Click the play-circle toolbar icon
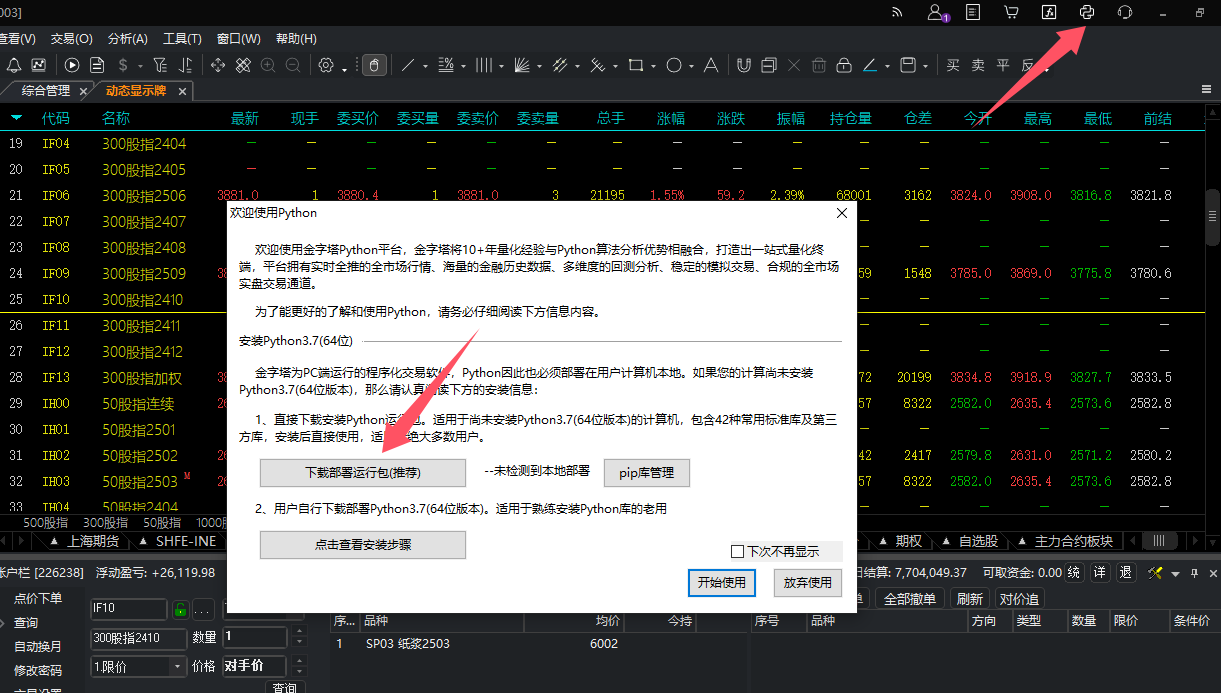The height and width of the screenshot is (693, 1221). click(72, 65)
